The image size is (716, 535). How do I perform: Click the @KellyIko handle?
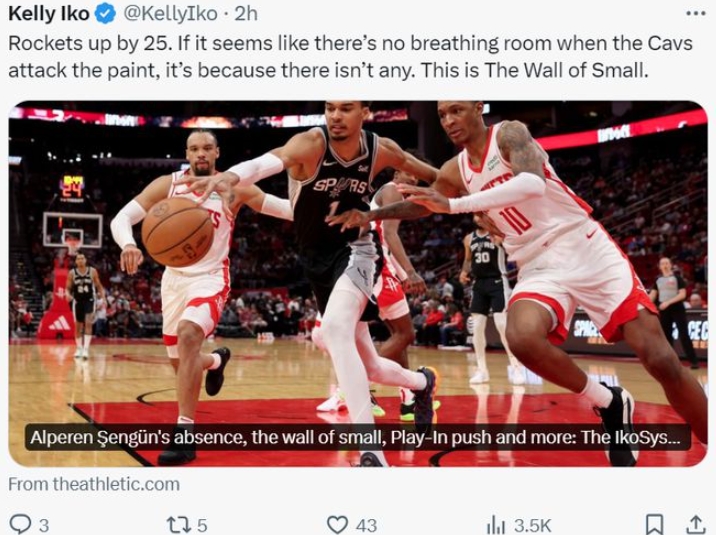[164, 15]
